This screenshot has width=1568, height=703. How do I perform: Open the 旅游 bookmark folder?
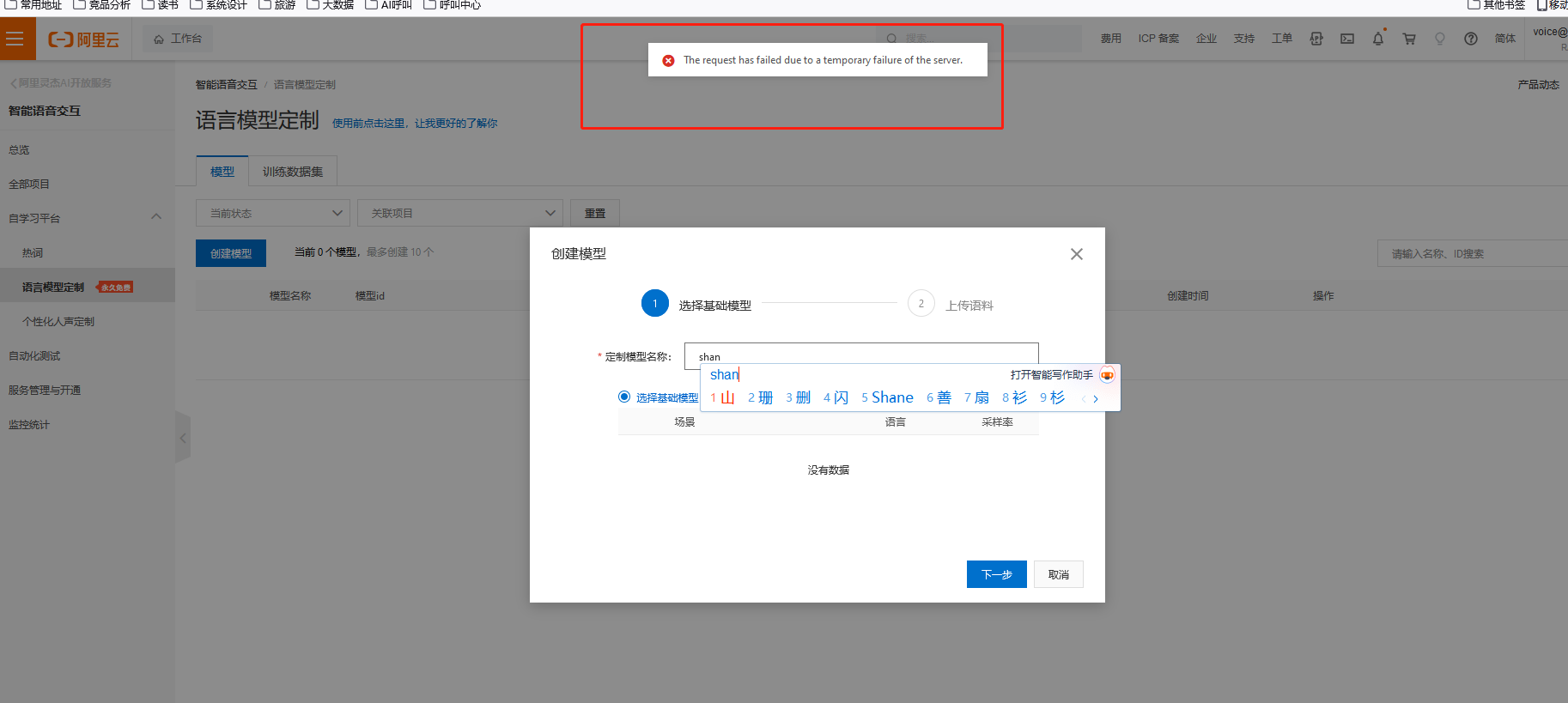(x=277, y=5)
